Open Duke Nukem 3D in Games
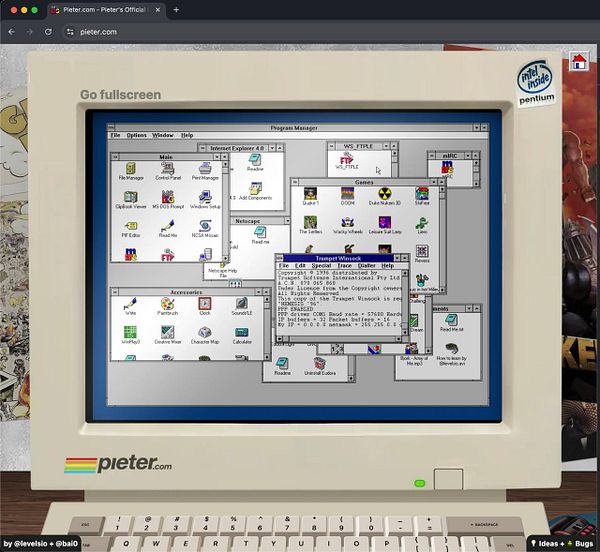 385,196
